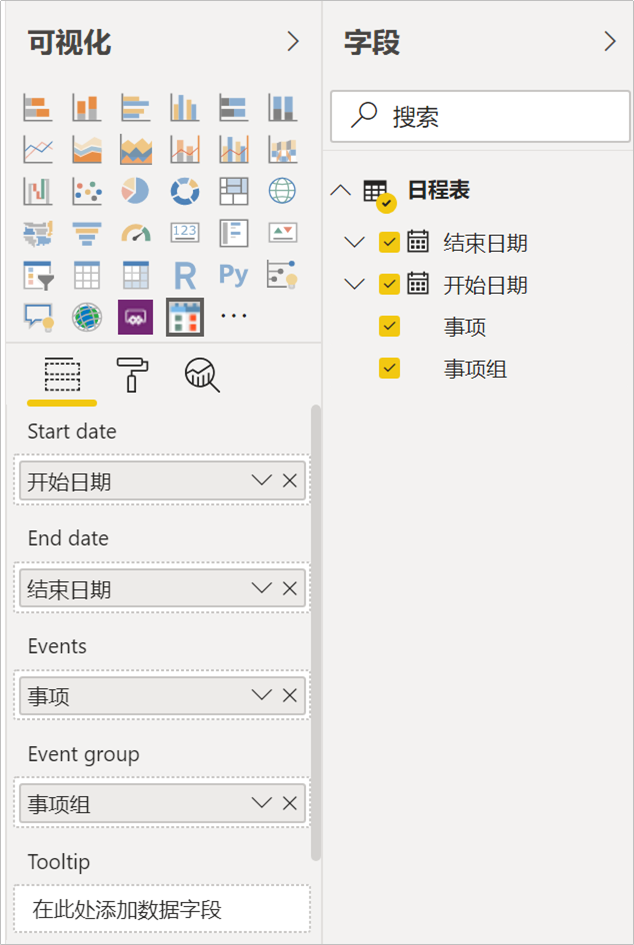634x945 pixels.
Task: Select the donut chart visual
Action: click(184, 190)
